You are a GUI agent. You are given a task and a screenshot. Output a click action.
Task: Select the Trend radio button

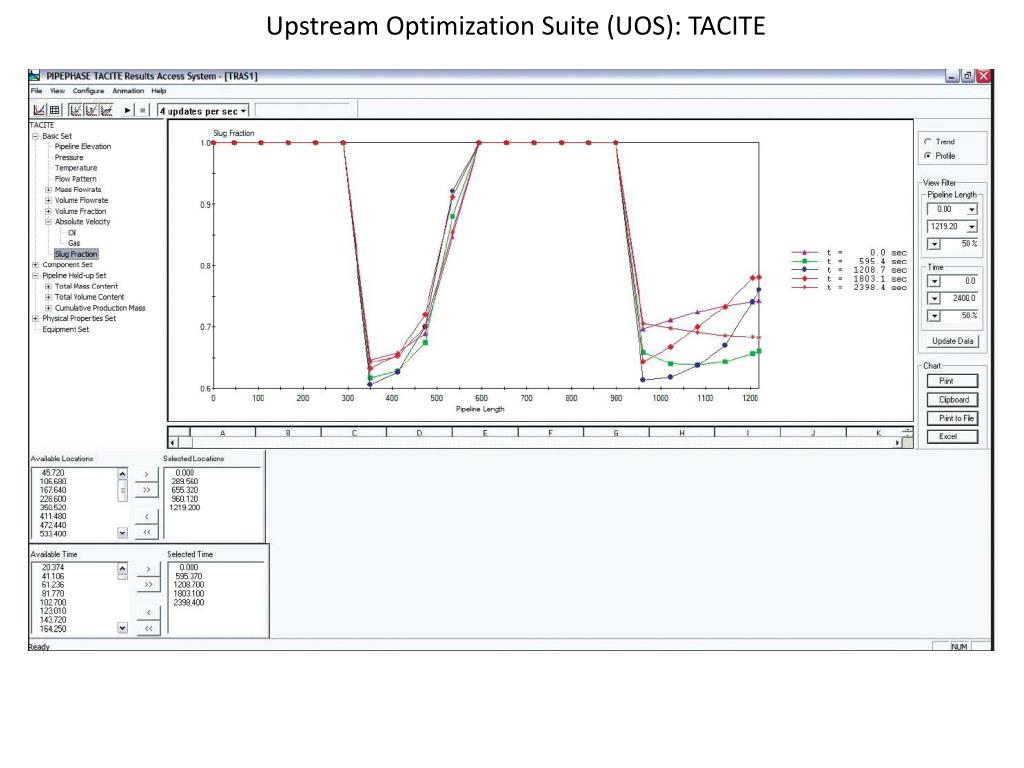[x=927, y=141]
